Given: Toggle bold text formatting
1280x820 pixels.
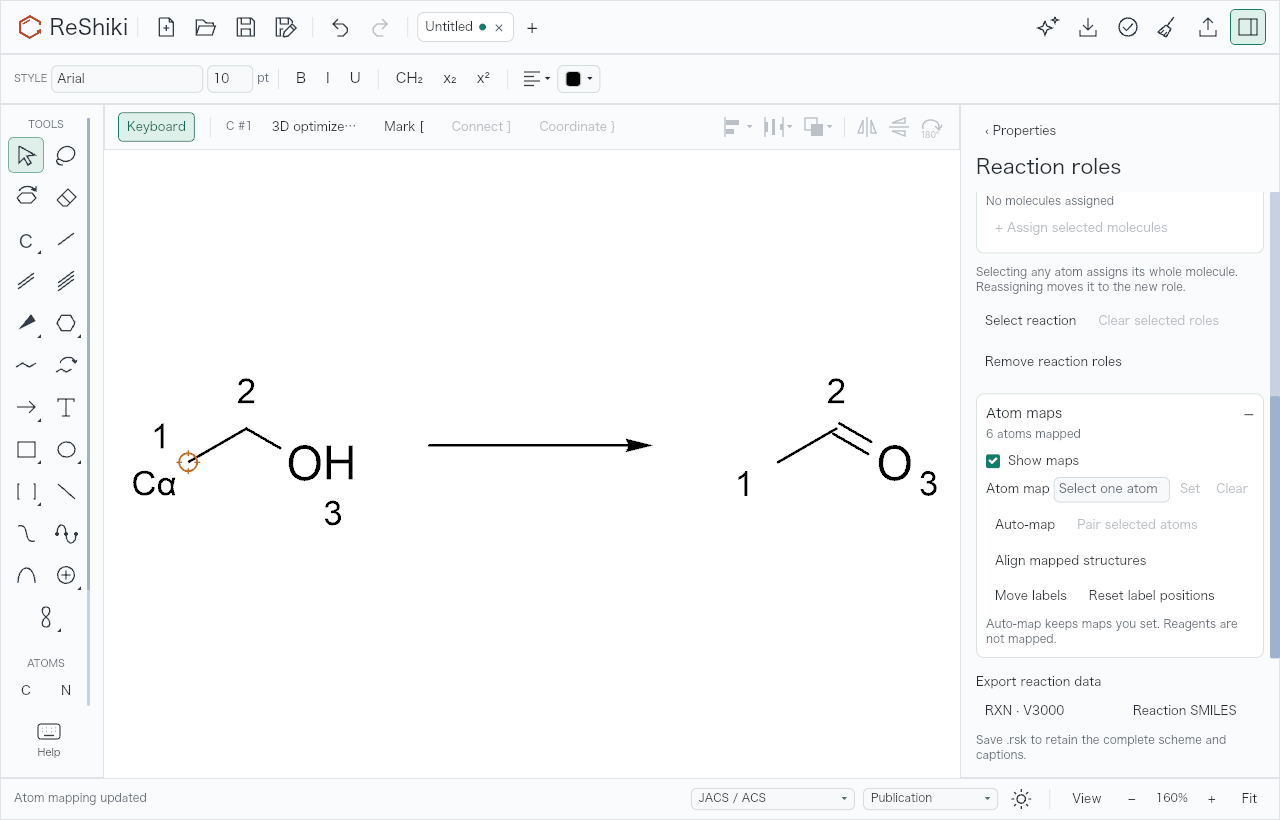Looking at the screenshot, I should pyautogui.click(x=301, y=78).
